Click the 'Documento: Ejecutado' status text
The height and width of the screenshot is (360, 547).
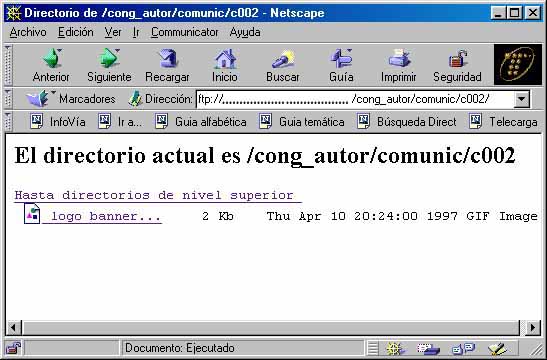[x=180, y=348]
